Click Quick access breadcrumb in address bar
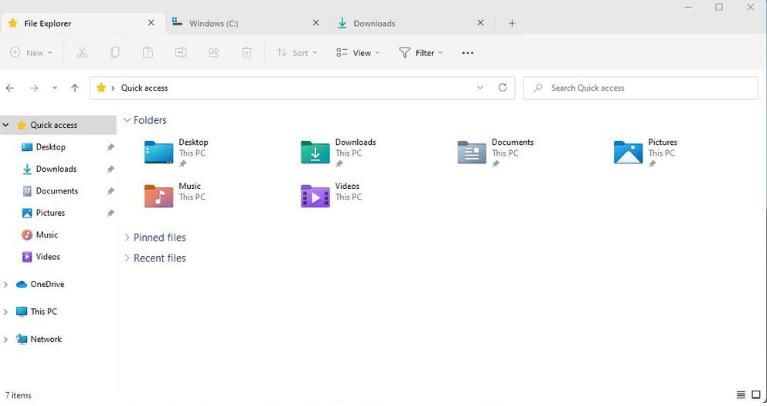767x406 pixels. (x=144, y=88)
